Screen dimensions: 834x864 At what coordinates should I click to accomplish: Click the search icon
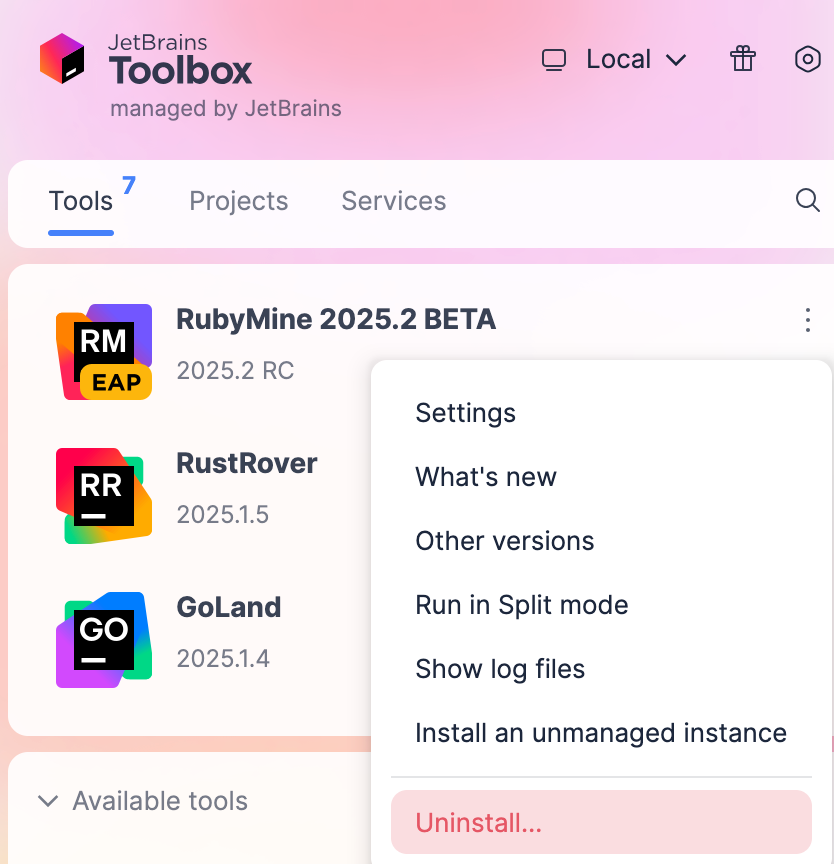pyautogui.click(x=807, y=201)
